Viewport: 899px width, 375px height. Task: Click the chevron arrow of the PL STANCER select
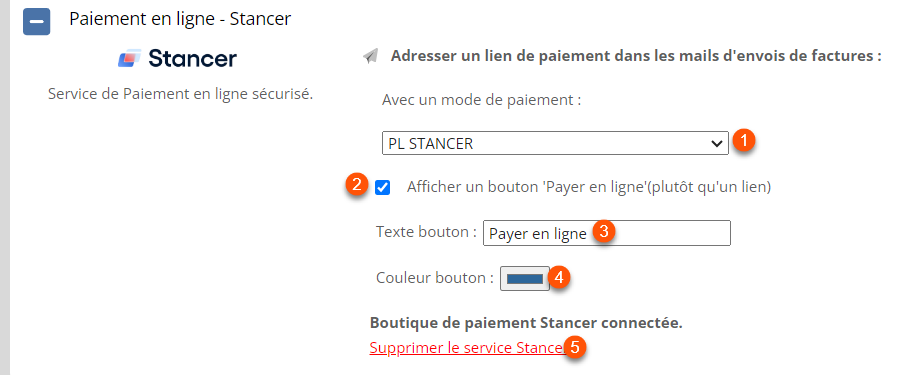click(716, 144)
